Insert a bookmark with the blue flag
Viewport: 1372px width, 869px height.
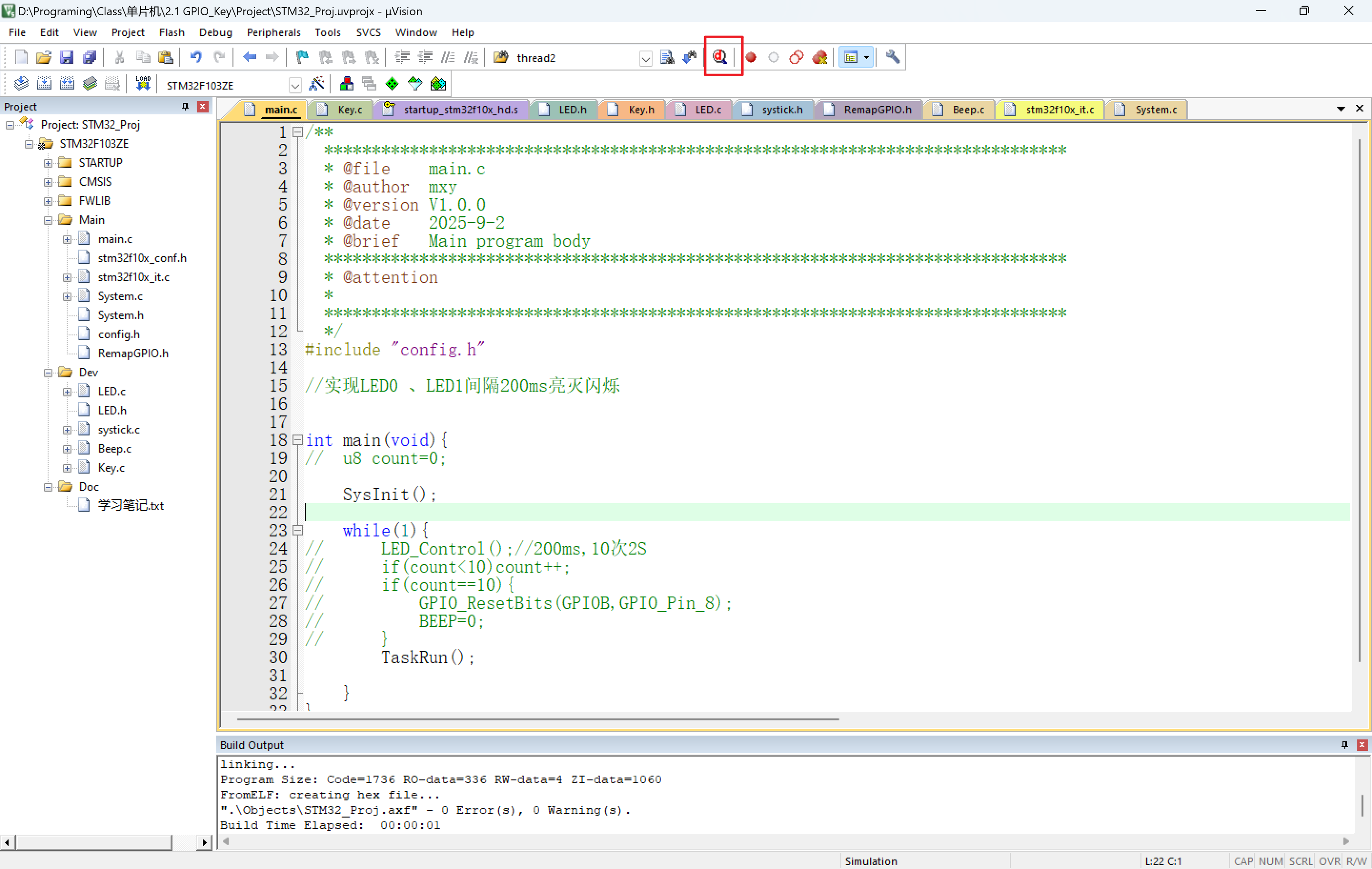[302, 57]
